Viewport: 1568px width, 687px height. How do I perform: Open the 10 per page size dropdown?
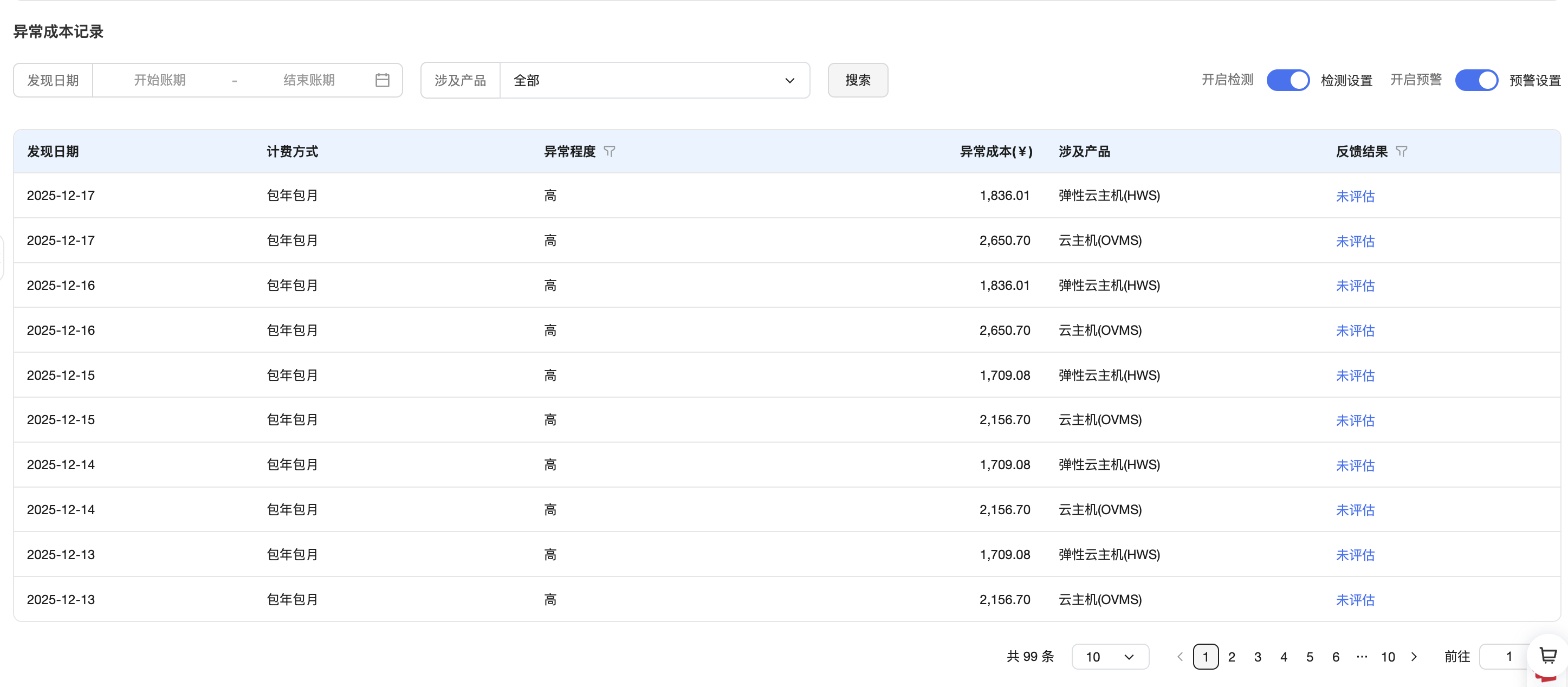(x=1110, y=657)
